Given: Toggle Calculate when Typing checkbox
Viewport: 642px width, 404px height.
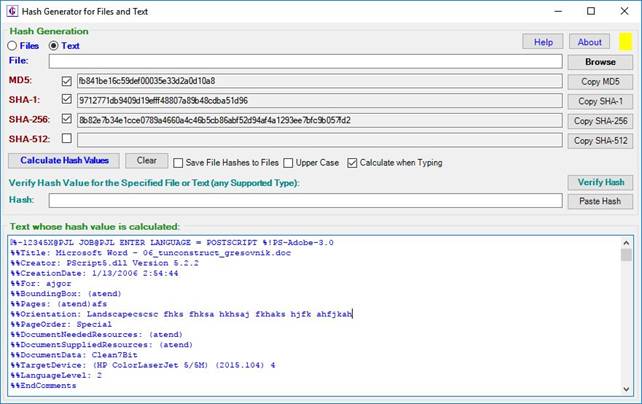Looking at the screenshot, I should [352, 163].
